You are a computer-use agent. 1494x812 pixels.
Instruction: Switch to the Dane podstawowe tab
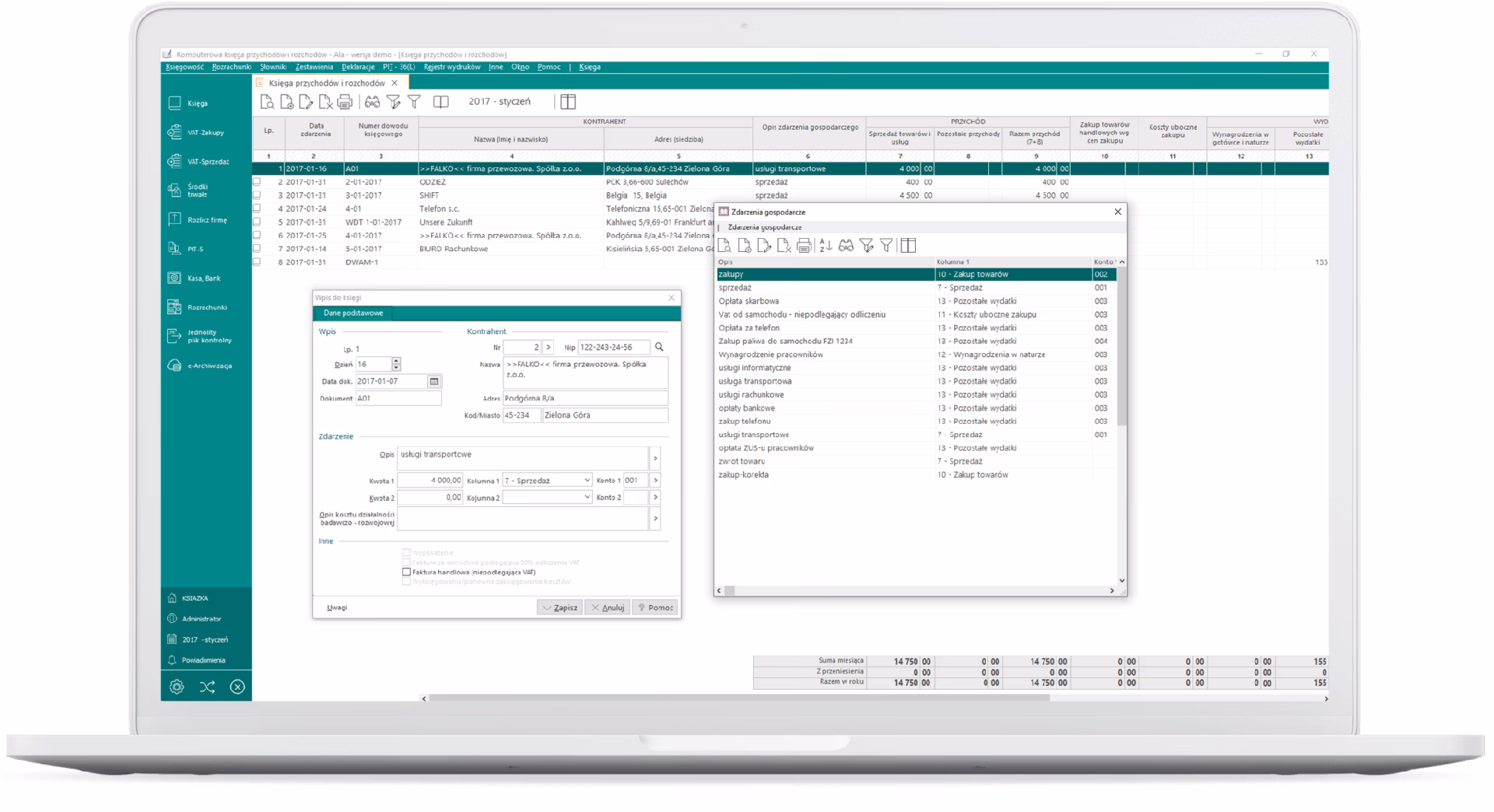point(353,313)
